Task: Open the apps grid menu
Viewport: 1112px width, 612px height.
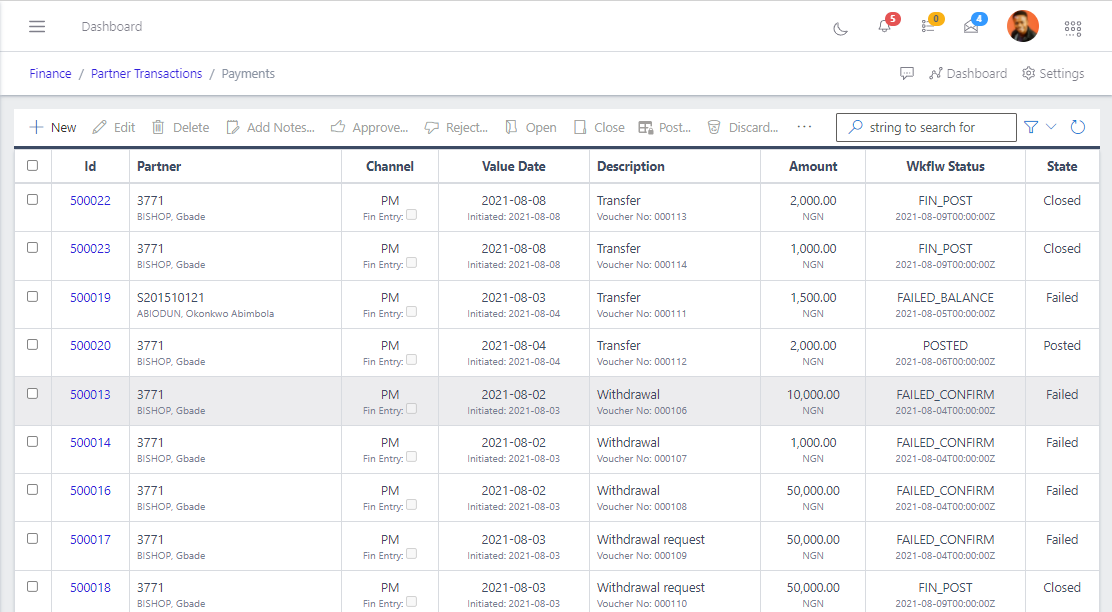Action: click(x=1072, y=28)
